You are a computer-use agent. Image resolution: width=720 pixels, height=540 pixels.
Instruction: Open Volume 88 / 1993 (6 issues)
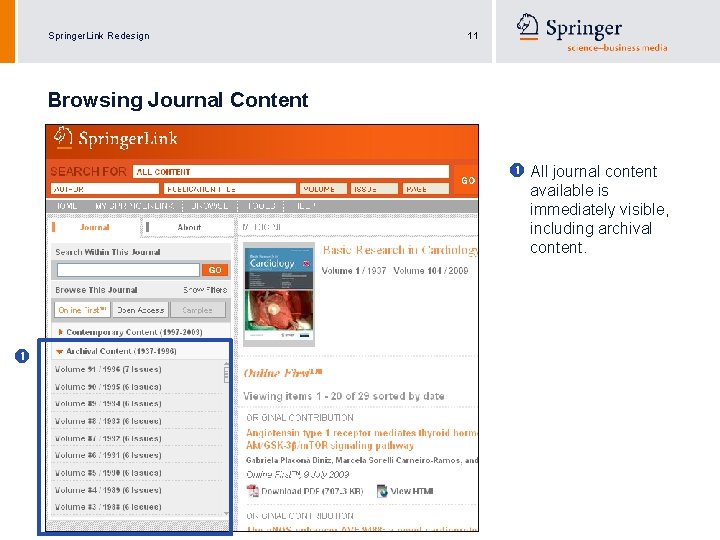108,421
